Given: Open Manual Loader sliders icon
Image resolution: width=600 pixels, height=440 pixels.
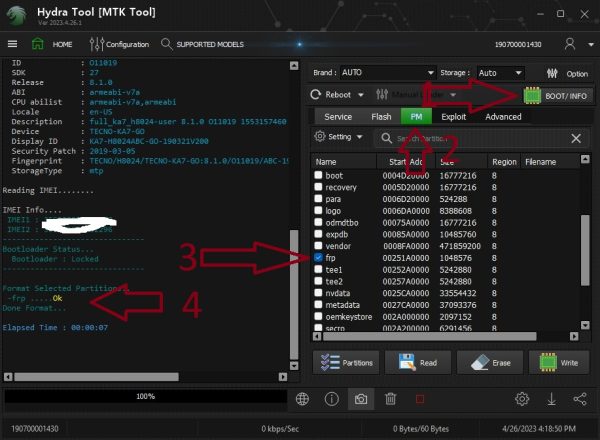Looking at the screenshot, I should [x=382, y=95].
